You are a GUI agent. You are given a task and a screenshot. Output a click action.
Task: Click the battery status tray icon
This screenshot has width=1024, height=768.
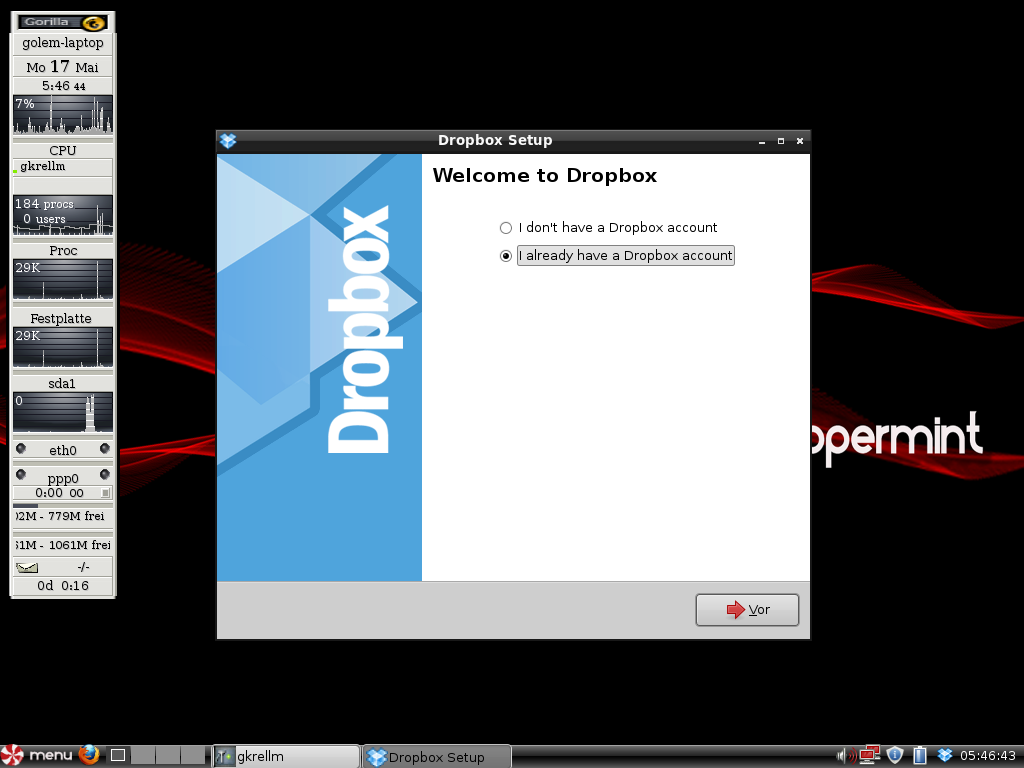pyautogui.click(x=919, y=754)
